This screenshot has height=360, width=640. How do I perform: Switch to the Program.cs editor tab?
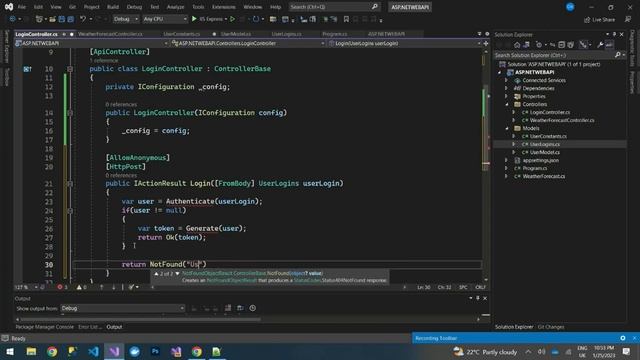click(335, 34)
